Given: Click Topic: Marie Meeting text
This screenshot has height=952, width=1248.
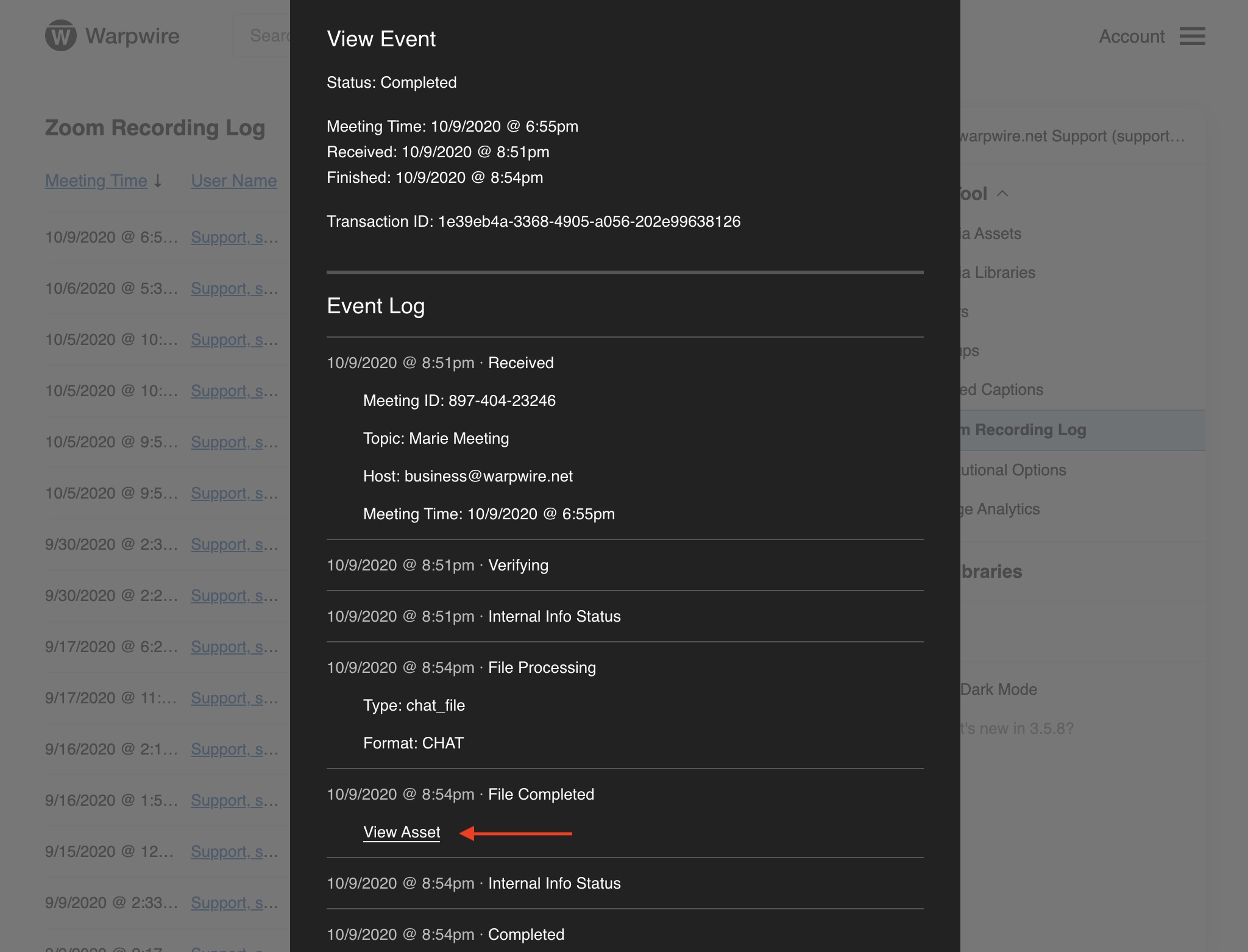Looking at the screenshot, I should pos(436,438).
